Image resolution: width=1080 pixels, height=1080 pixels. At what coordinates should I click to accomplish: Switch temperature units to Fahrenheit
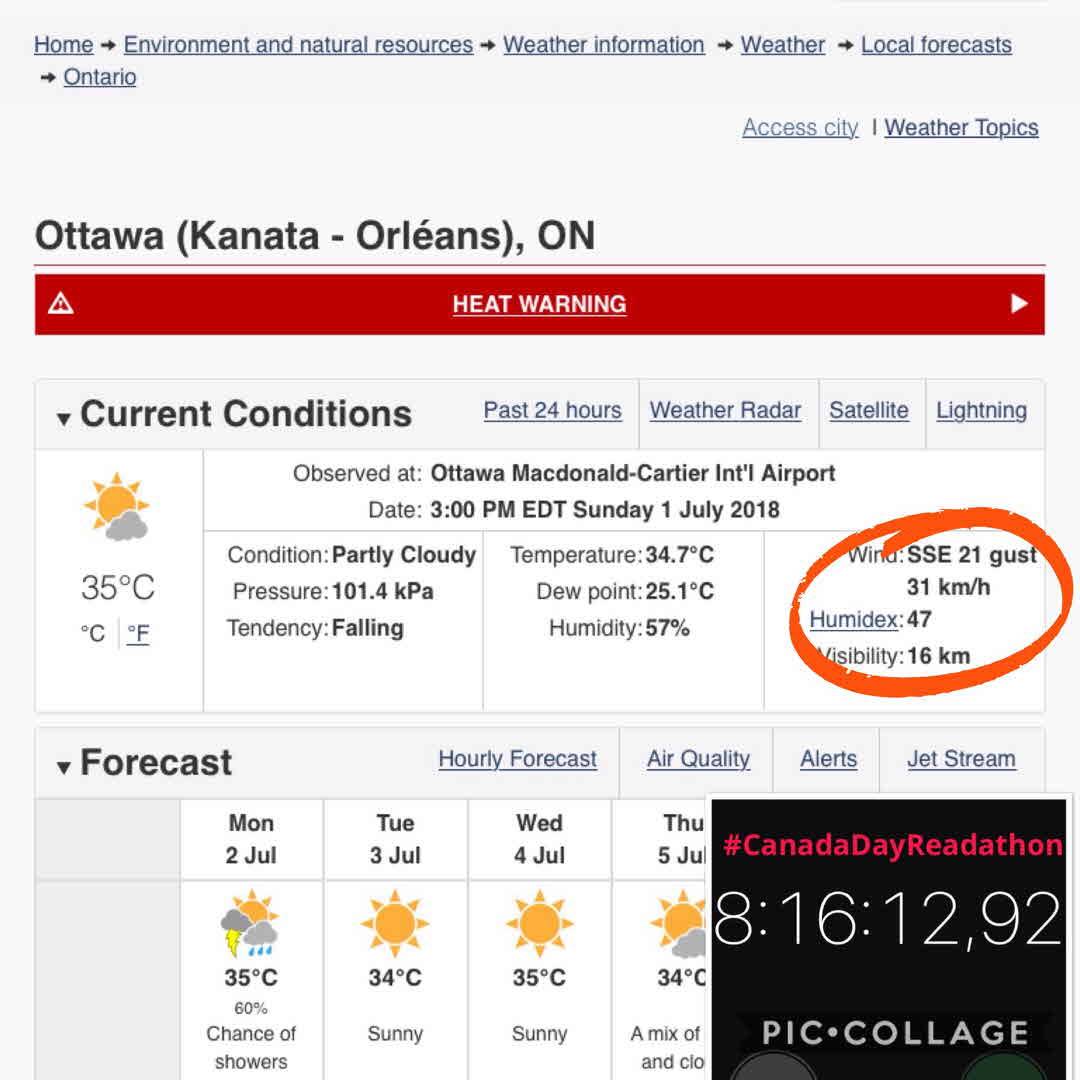(138, 634)
